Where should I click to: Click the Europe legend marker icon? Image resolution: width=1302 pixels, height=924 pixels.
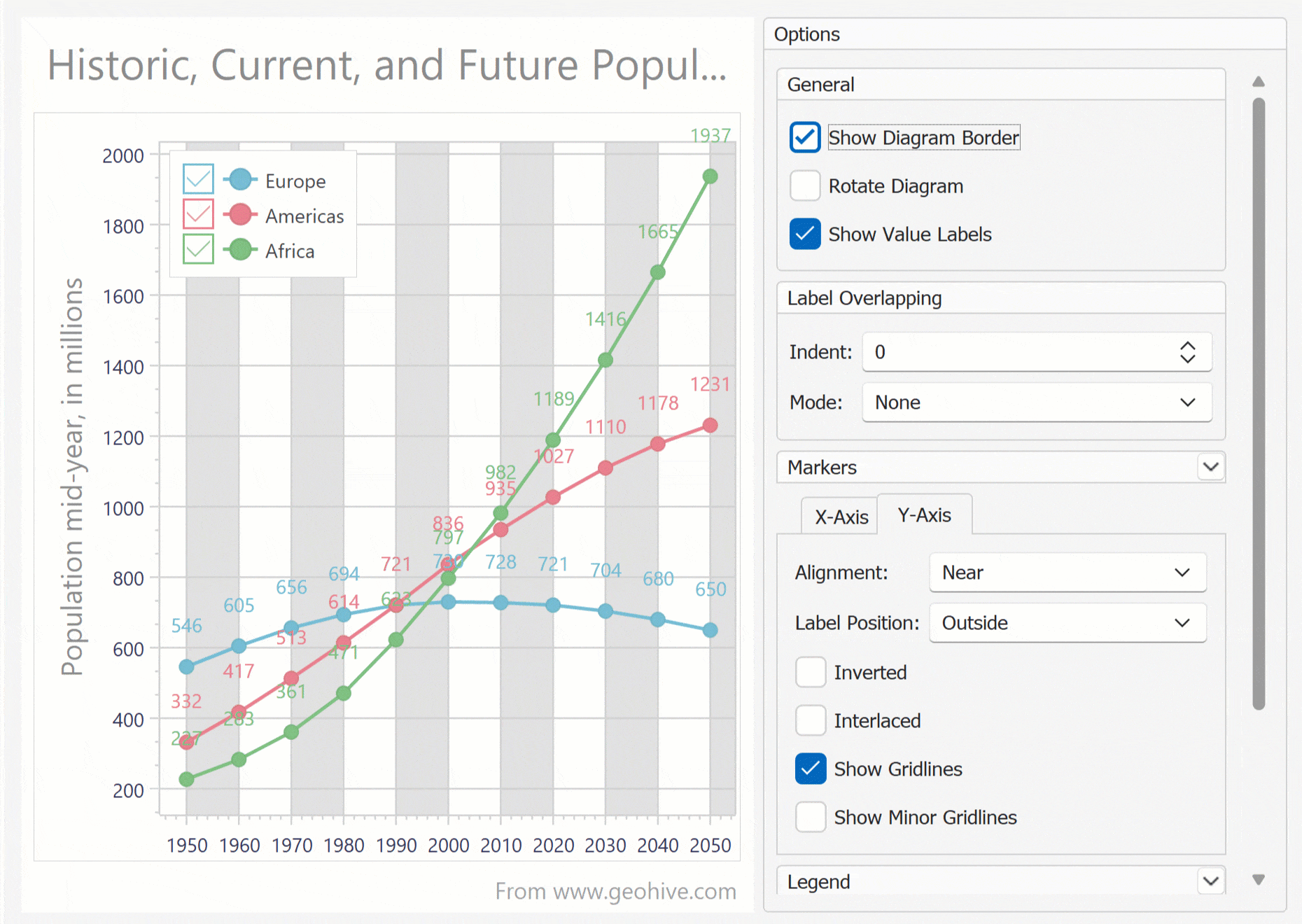(240, 180)
